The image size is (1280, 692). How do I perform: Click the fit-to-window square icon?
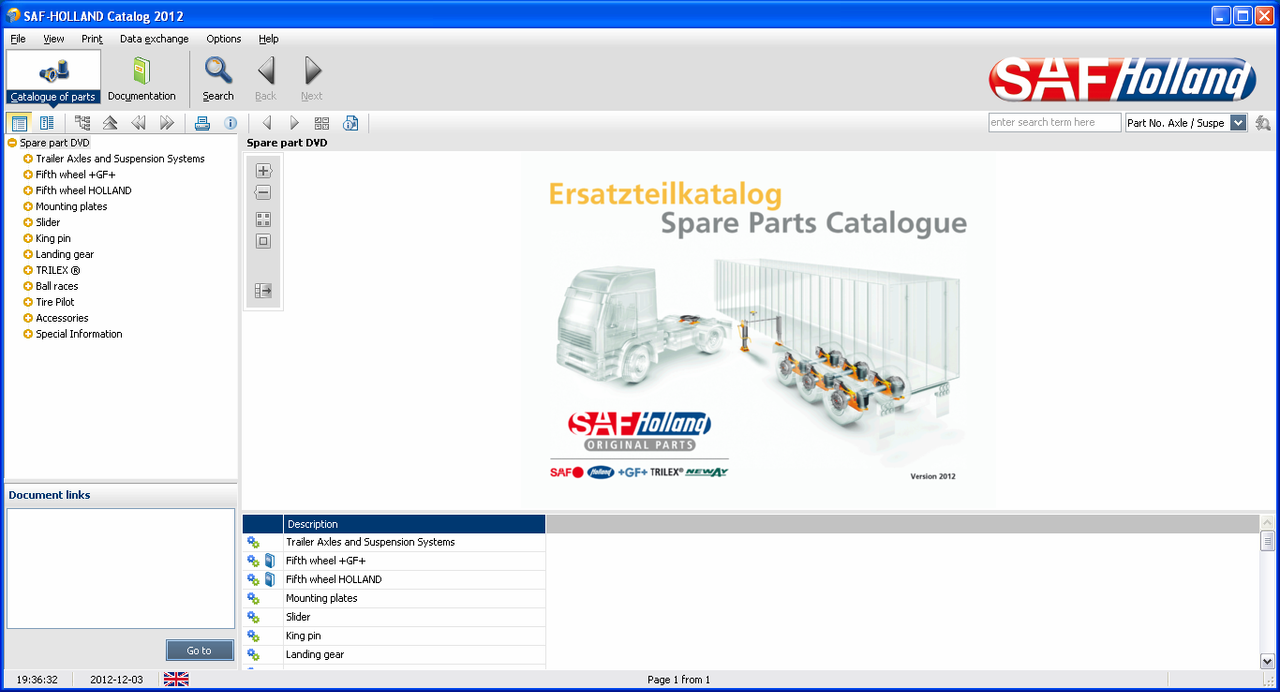(264, 241)
